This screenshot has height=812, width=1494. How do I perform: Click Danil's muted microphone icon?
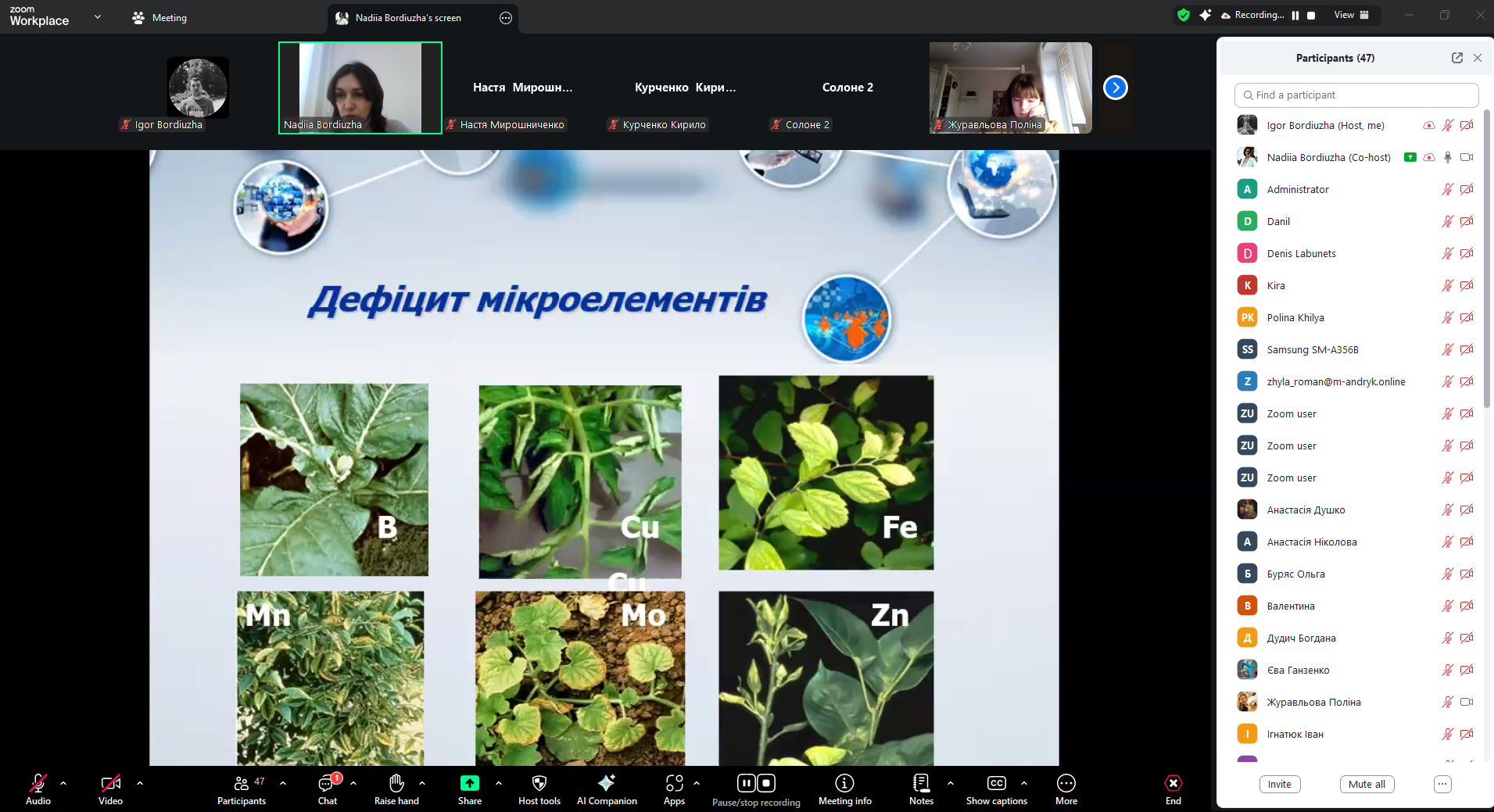(x=1448, y=221)
